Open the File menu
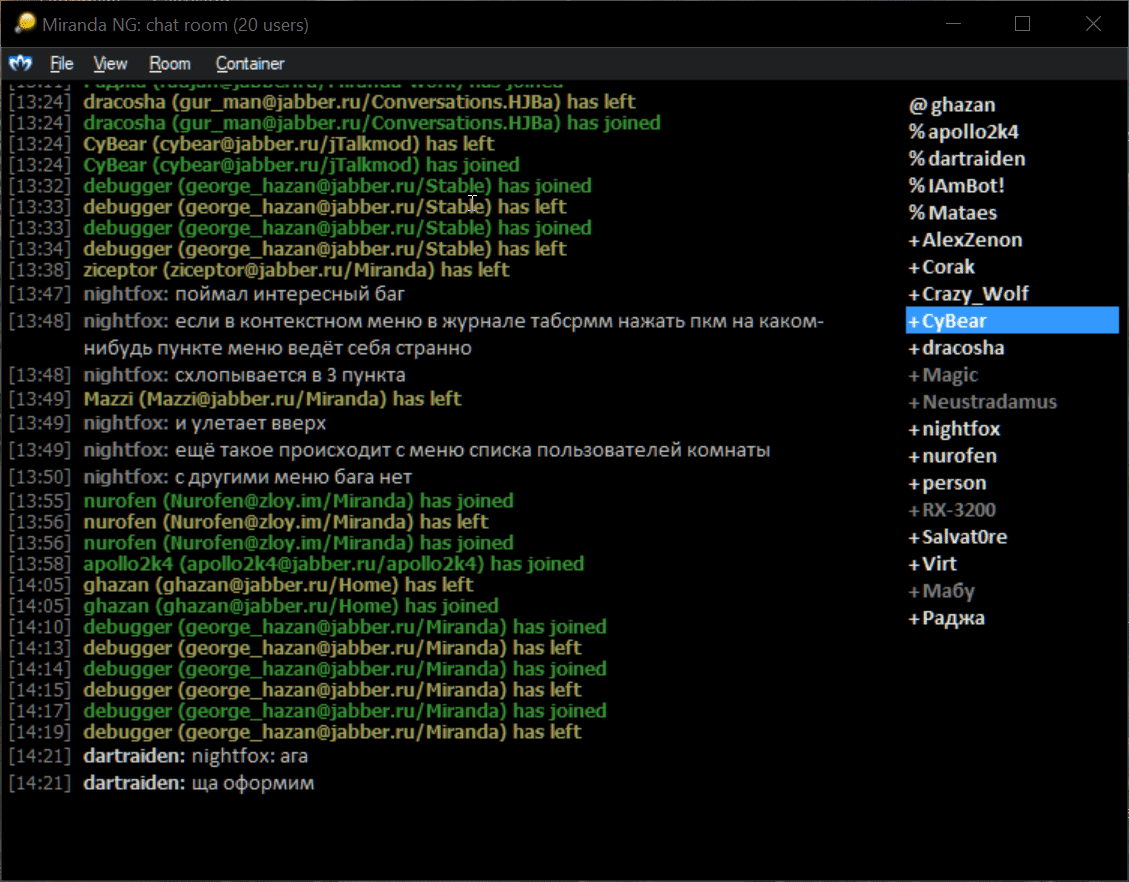The height and width of the screenshot is (882, 1129). click(61, 63)
